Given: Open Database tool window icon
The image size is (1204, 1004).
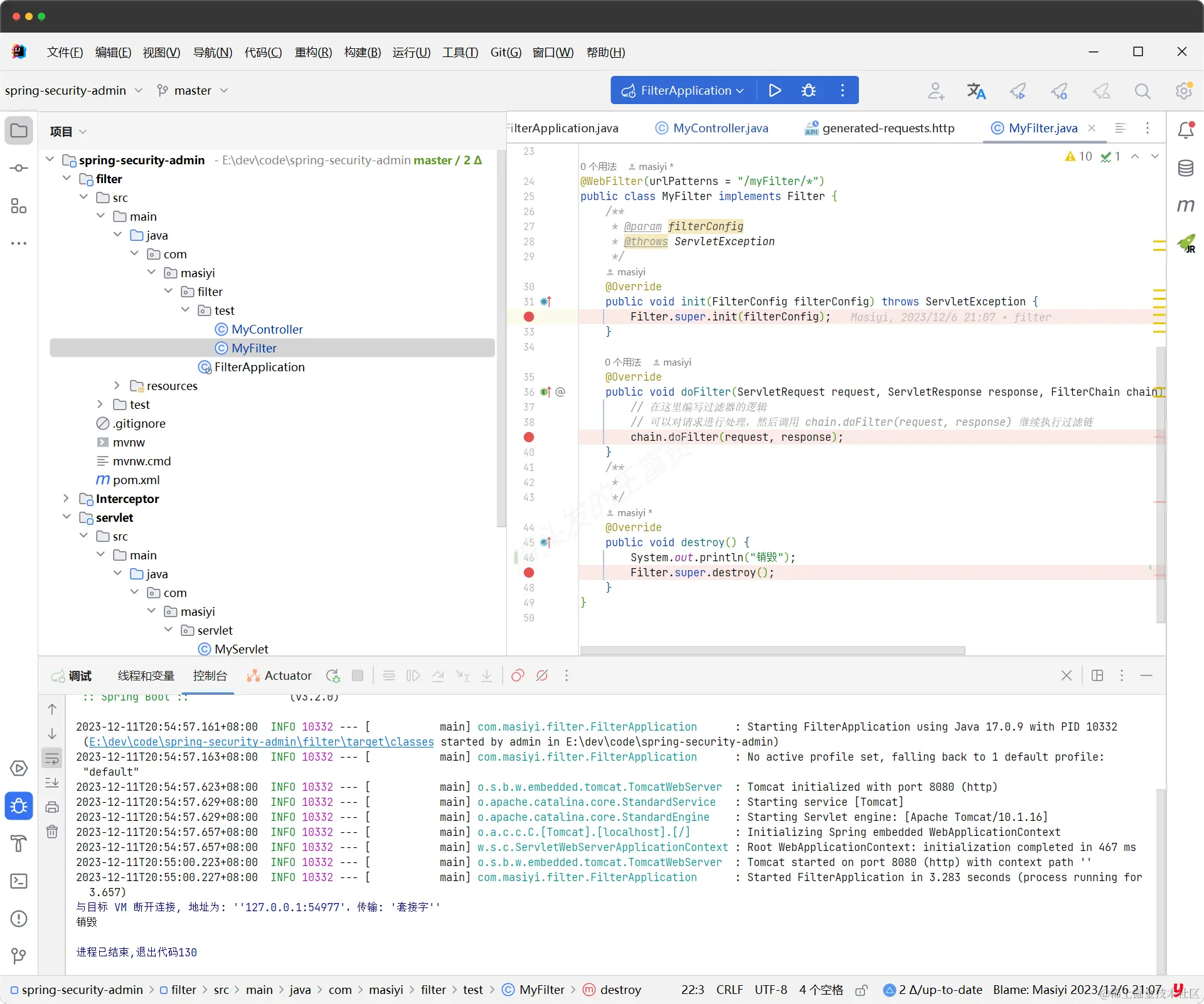Looking at the screenshot, I should (1186, 168).
